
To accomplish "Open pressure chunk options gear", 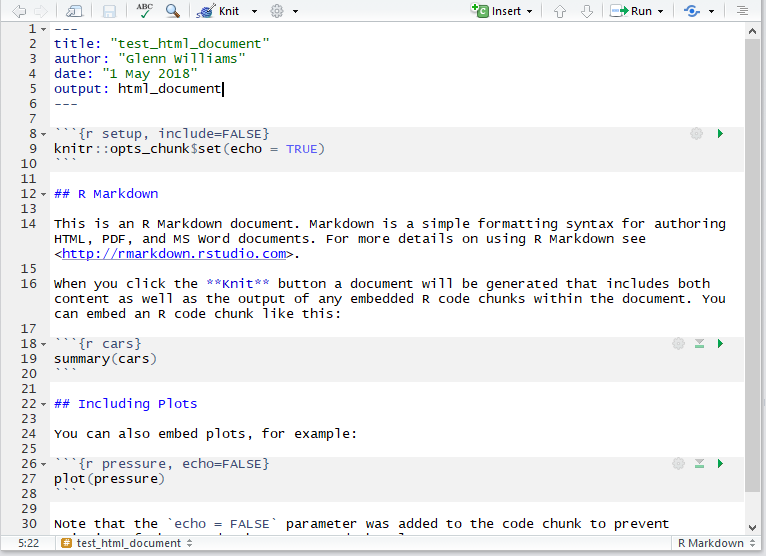I will point(679,463).
